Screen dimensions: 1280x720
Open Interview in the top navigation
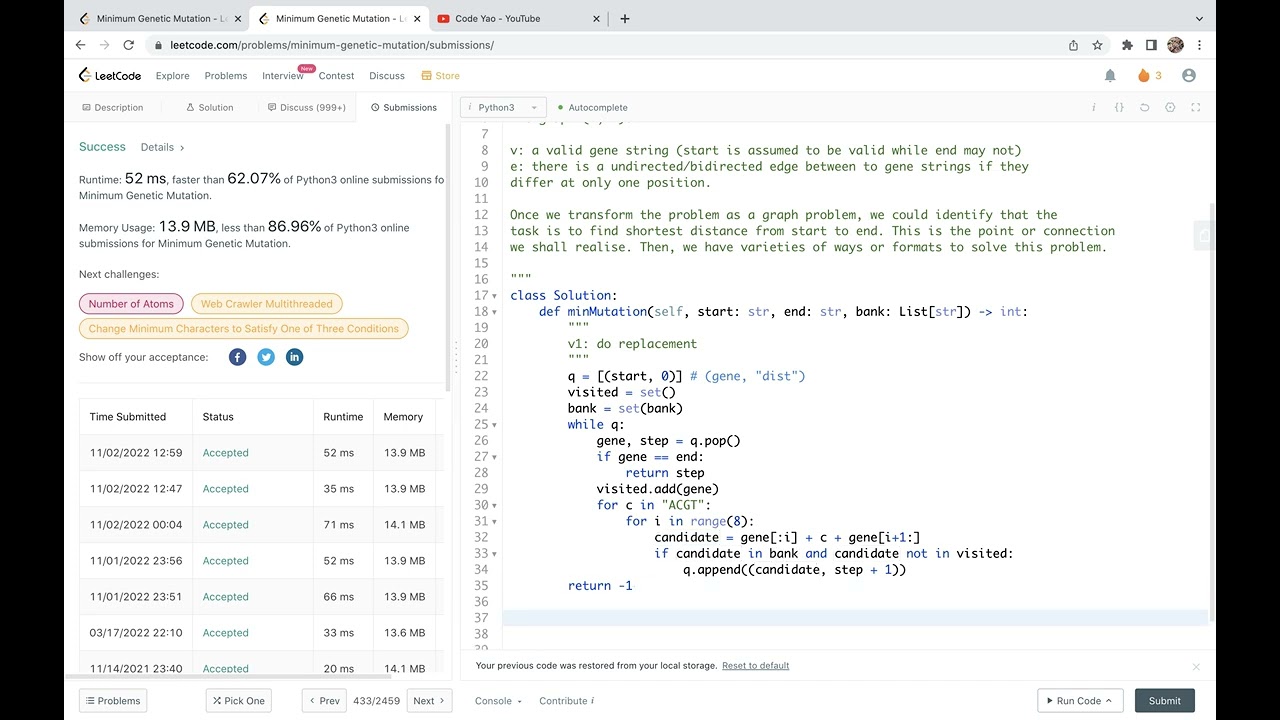(283, 76)
